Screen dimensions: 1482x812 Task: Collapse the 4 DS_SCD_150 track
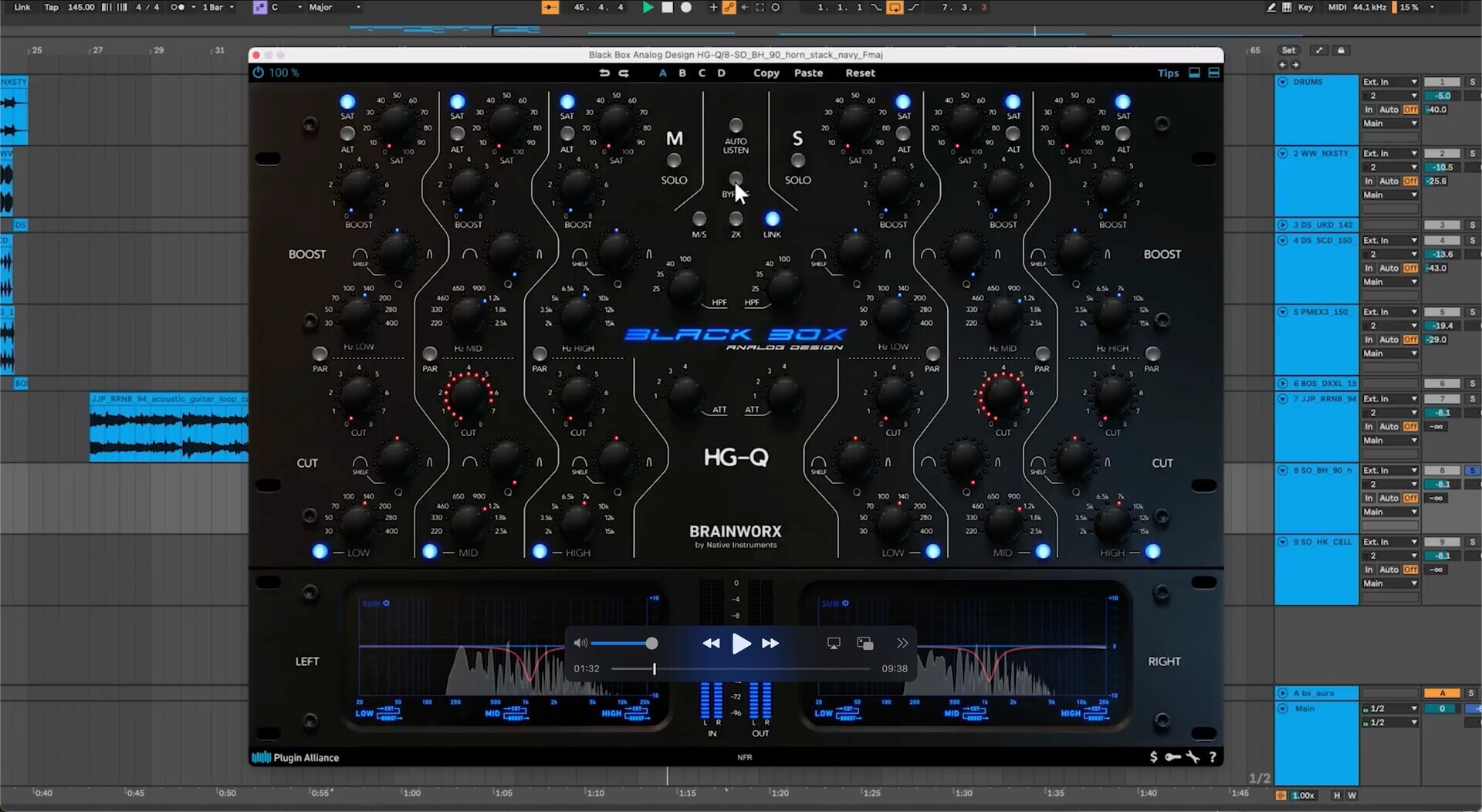click(x=1283, y=240)
